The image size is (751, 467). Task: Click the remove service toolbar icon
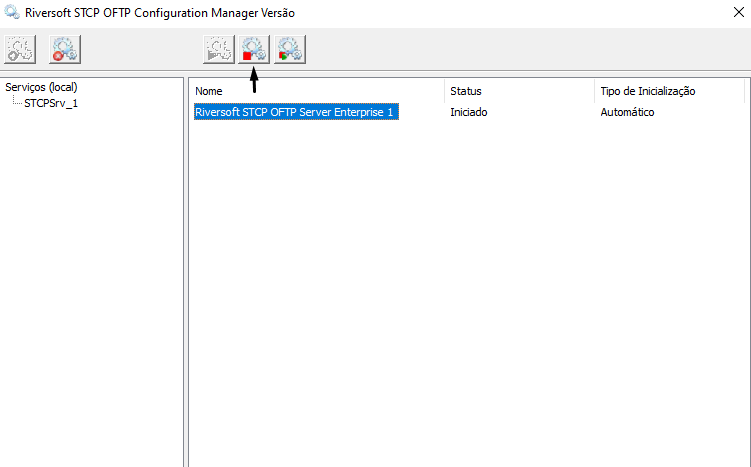pyautogui.click(x=65, y=49)
